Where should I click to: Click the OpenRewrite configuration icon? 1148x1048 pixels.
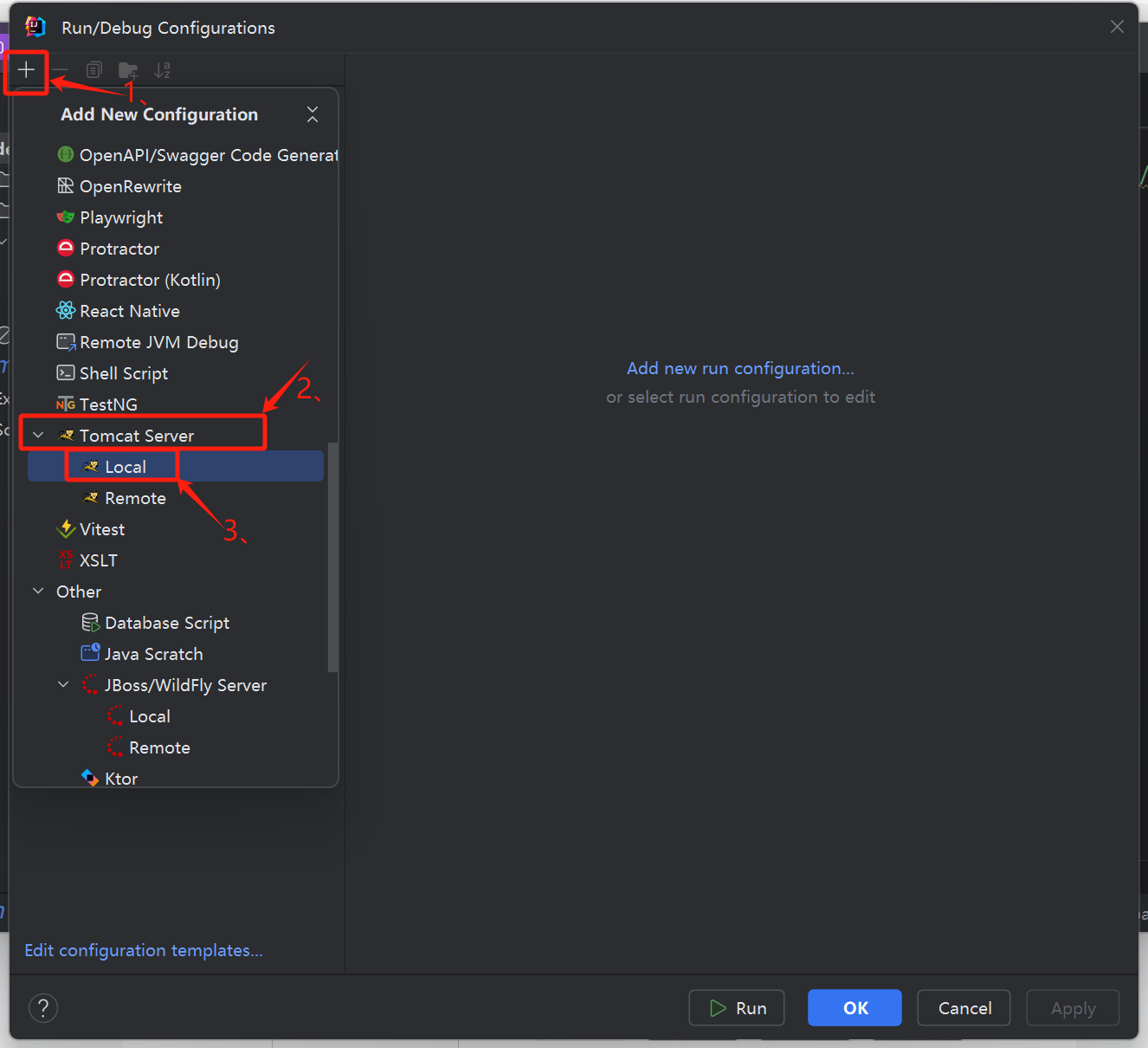[x=66, y=186]
